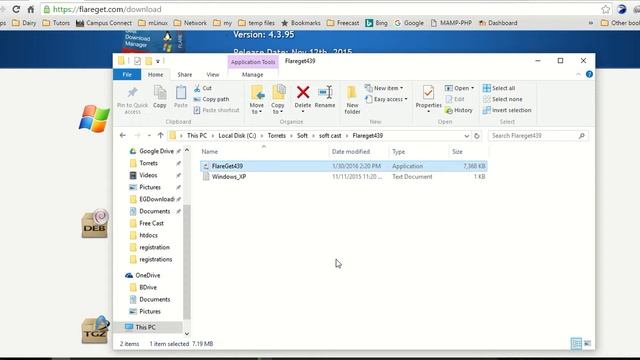Click the TGZ package icon on the web page

pos(96,329)
